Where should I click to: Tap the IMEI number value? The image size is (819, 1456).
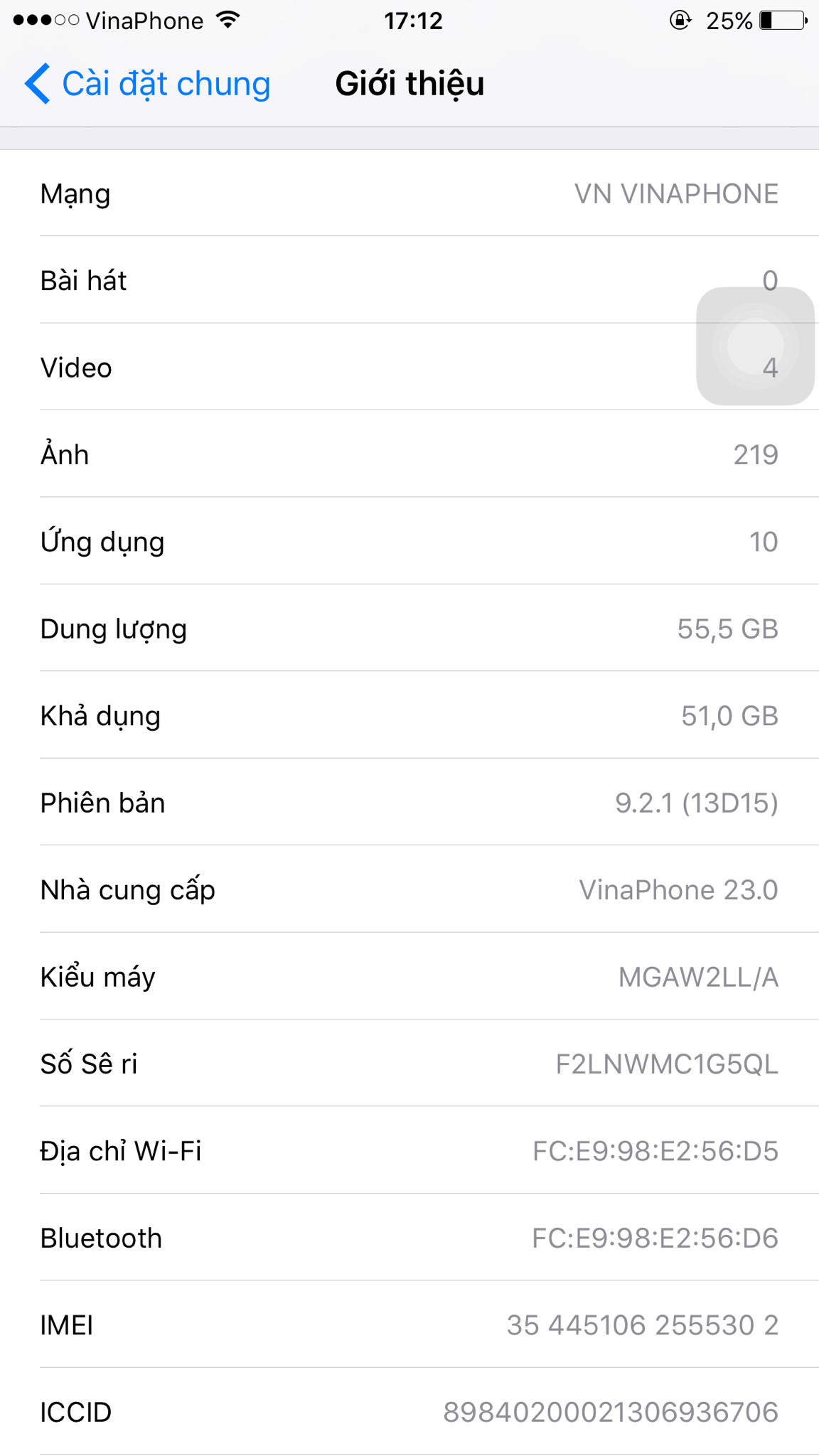pos(642,1325)
